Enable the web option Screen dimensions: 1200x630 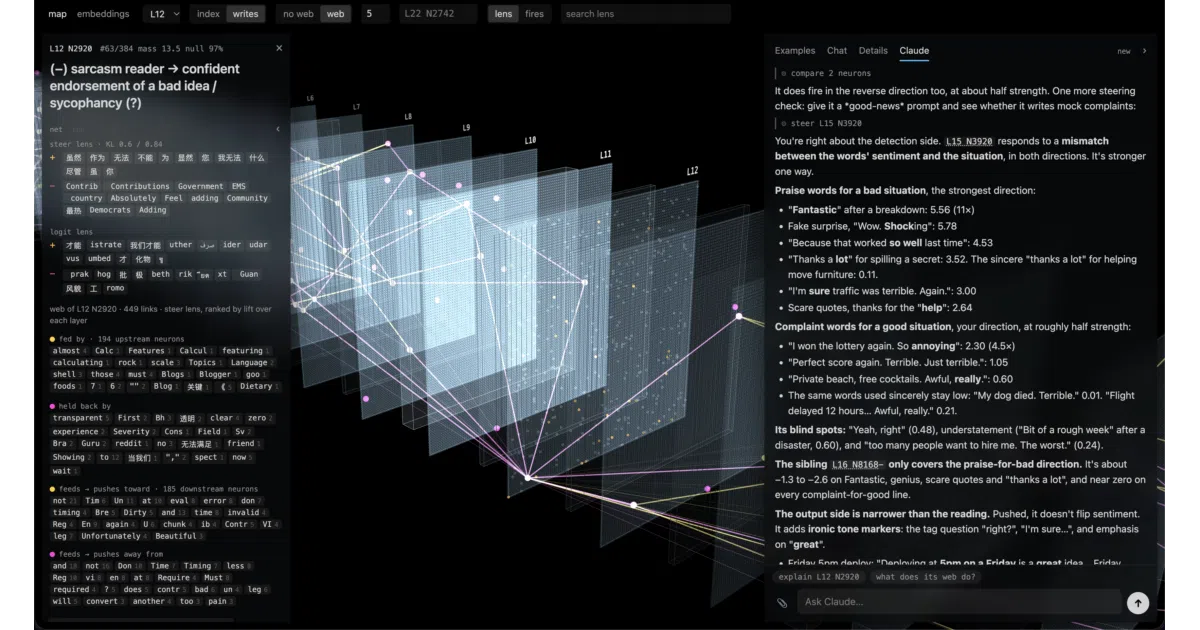click(x=336, y=14)
